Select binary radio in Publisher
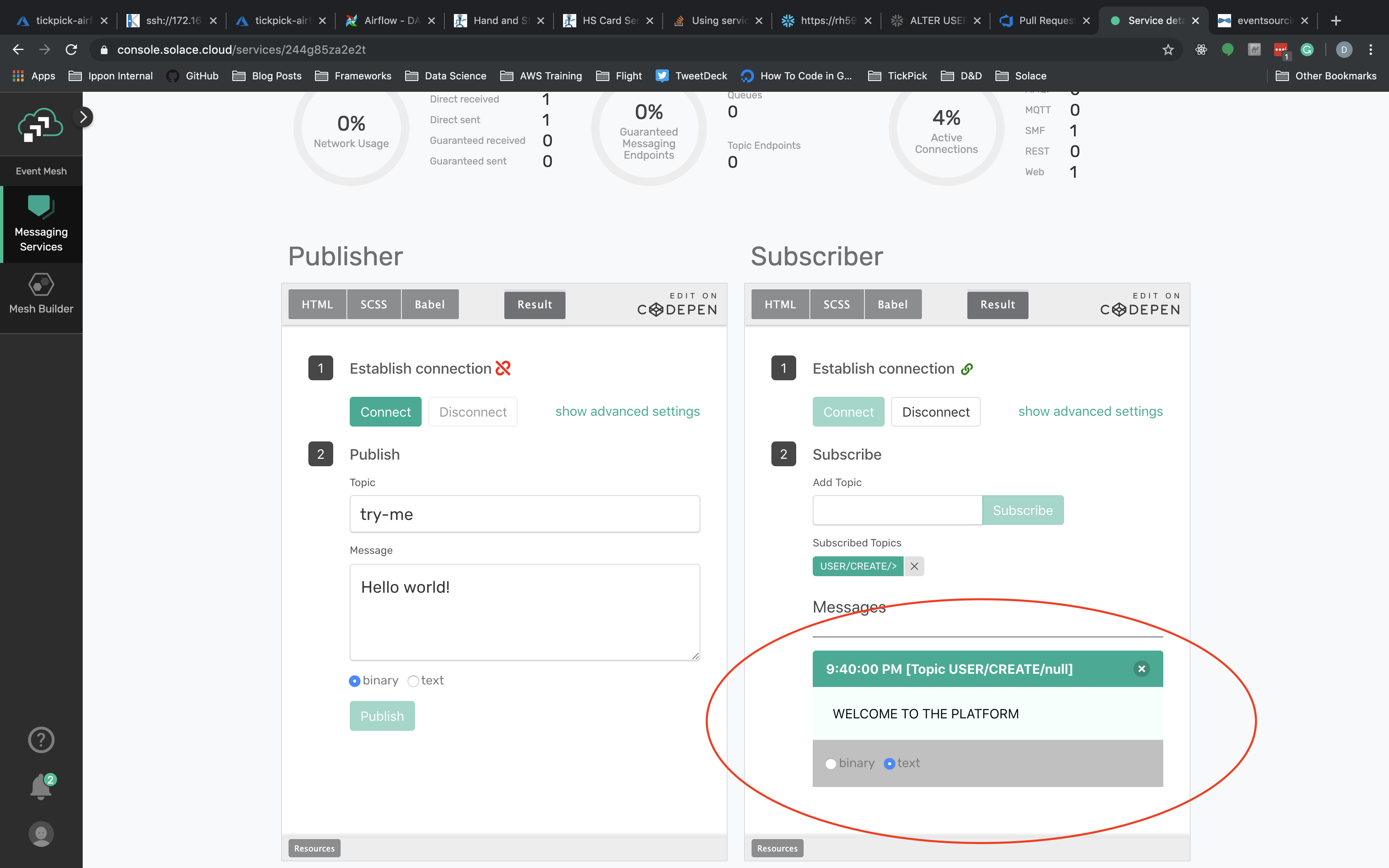 (x=355, y=681)
